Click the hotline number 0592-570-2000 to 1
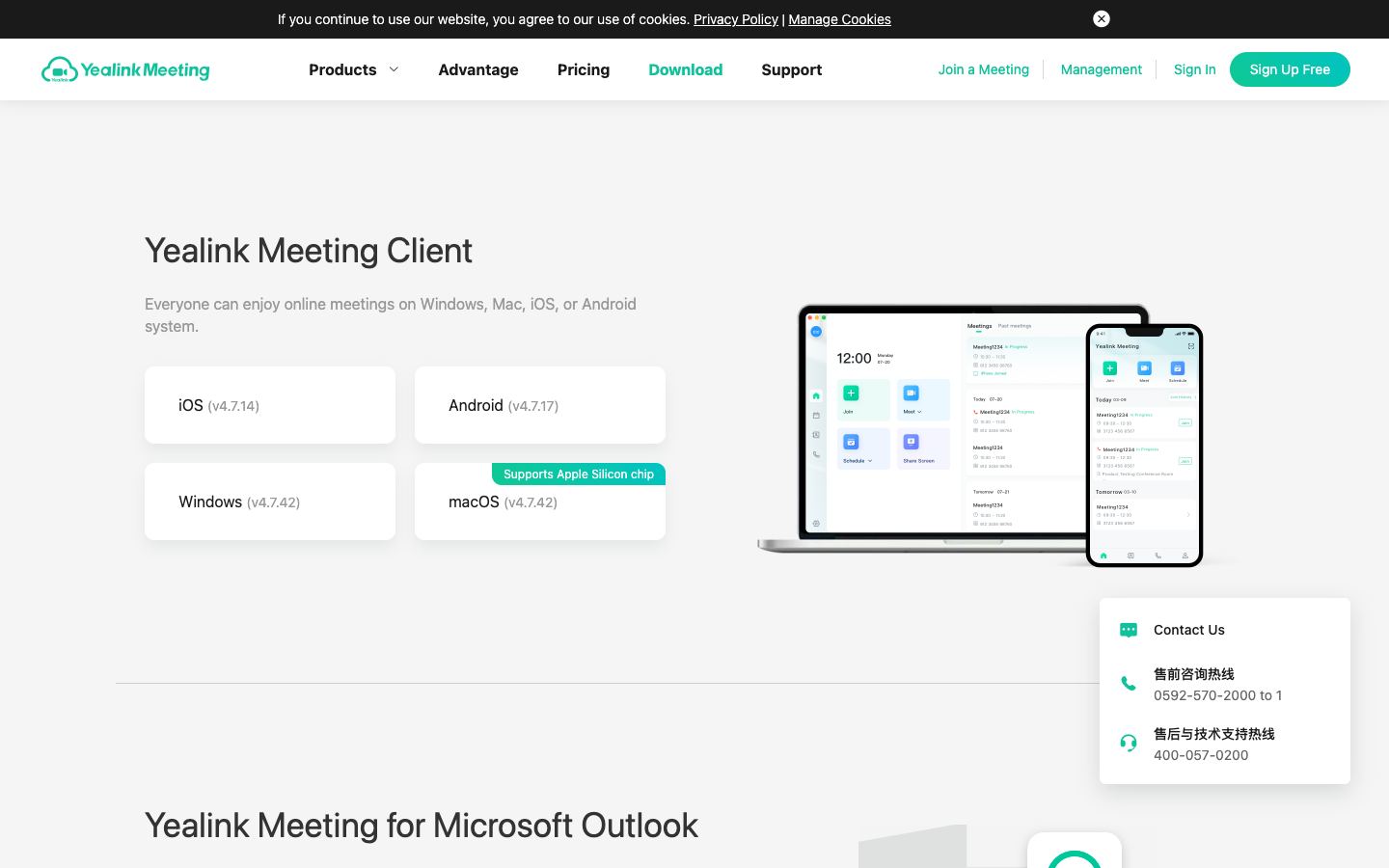The width and height of the screenshot is (1389, 868). tap(1217, 695)
